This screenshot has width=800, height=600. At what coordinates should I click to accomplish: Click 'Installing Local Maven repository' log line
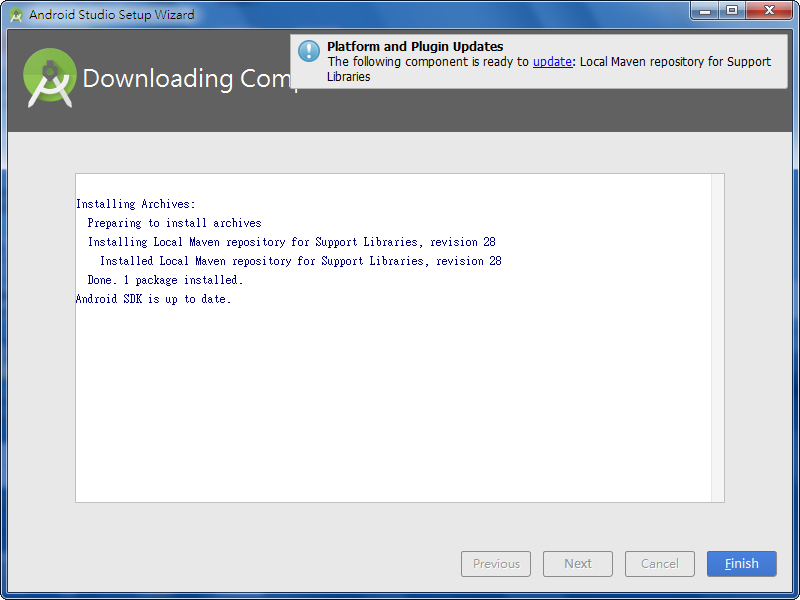click(x=291, y=242)
